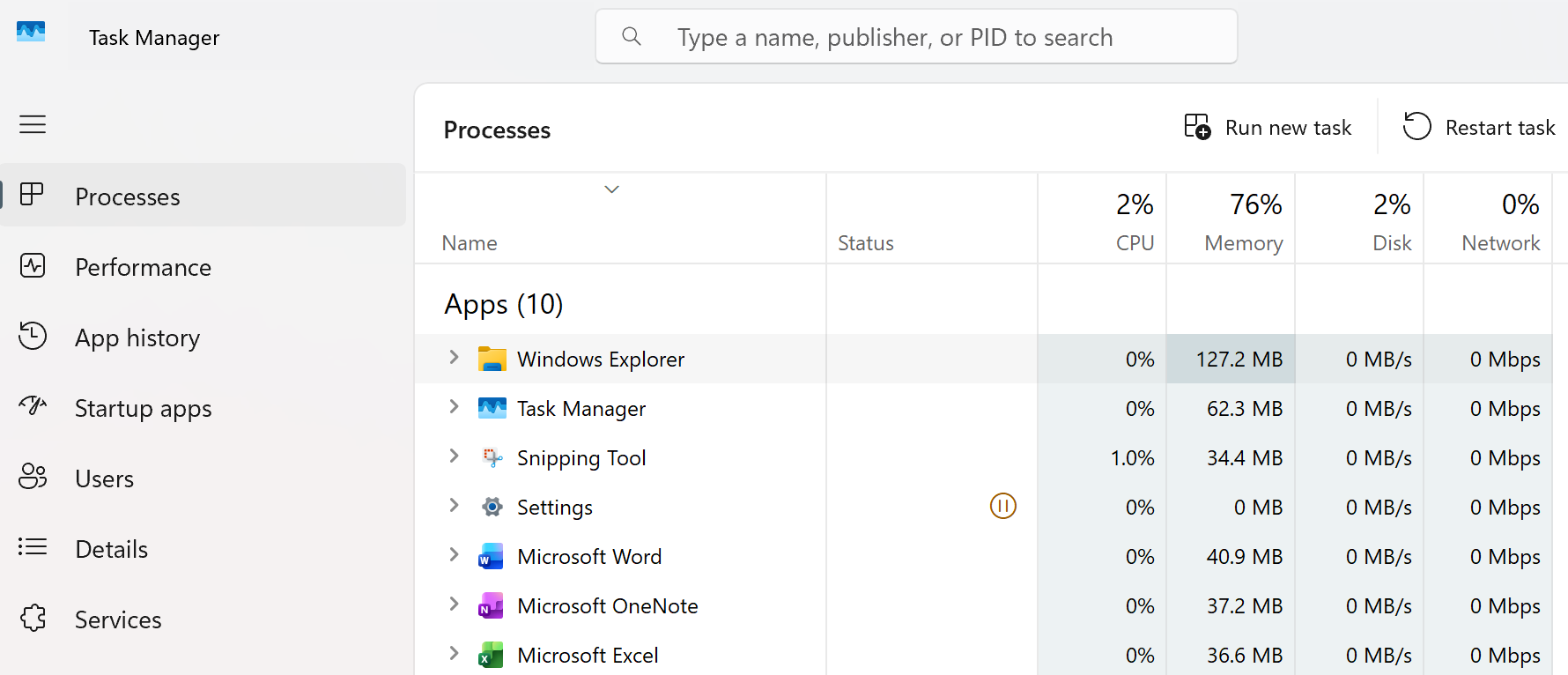Go to the Users page
The image size is (1568, 675).
pyautogui.click(x=203, y=478)
